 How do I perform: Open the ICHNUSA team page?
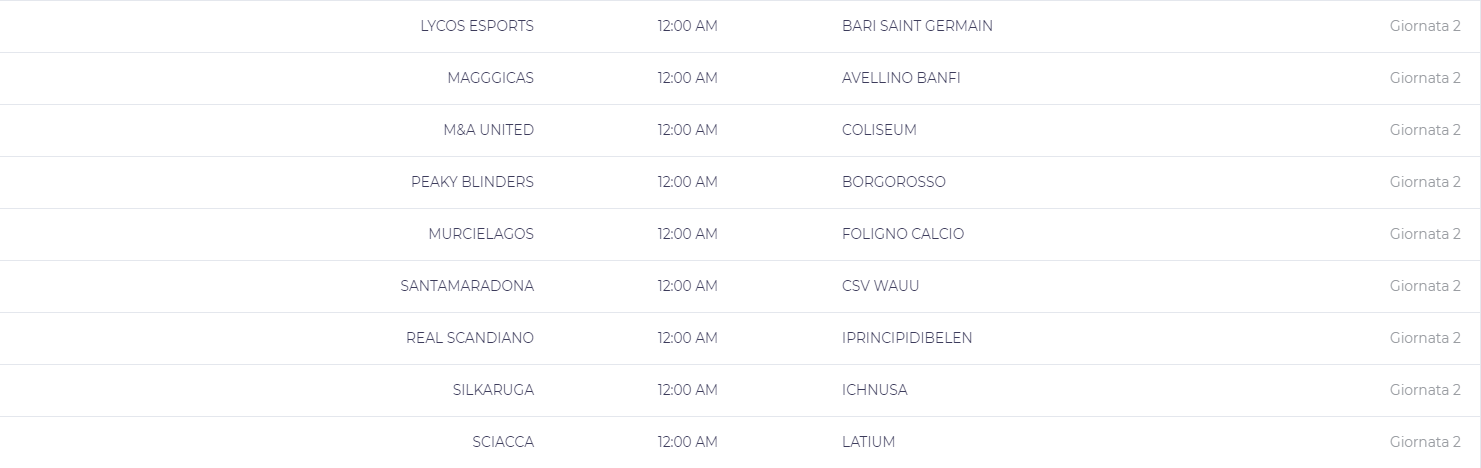pyautogui.click(x=874, y=390)
